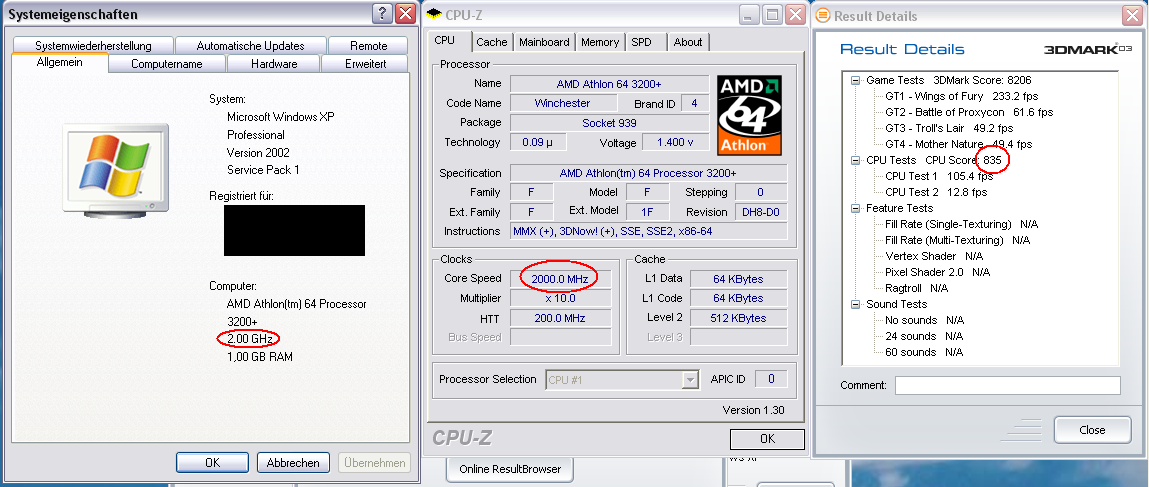Select CPU Test 2 row
This screenshot has width=1149, height=487.
936,192
